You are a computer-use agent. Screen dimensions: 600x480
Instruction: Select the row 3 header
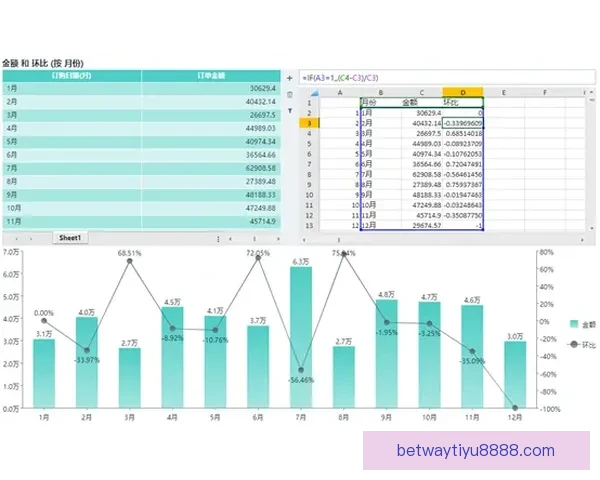tap(309, 123)
